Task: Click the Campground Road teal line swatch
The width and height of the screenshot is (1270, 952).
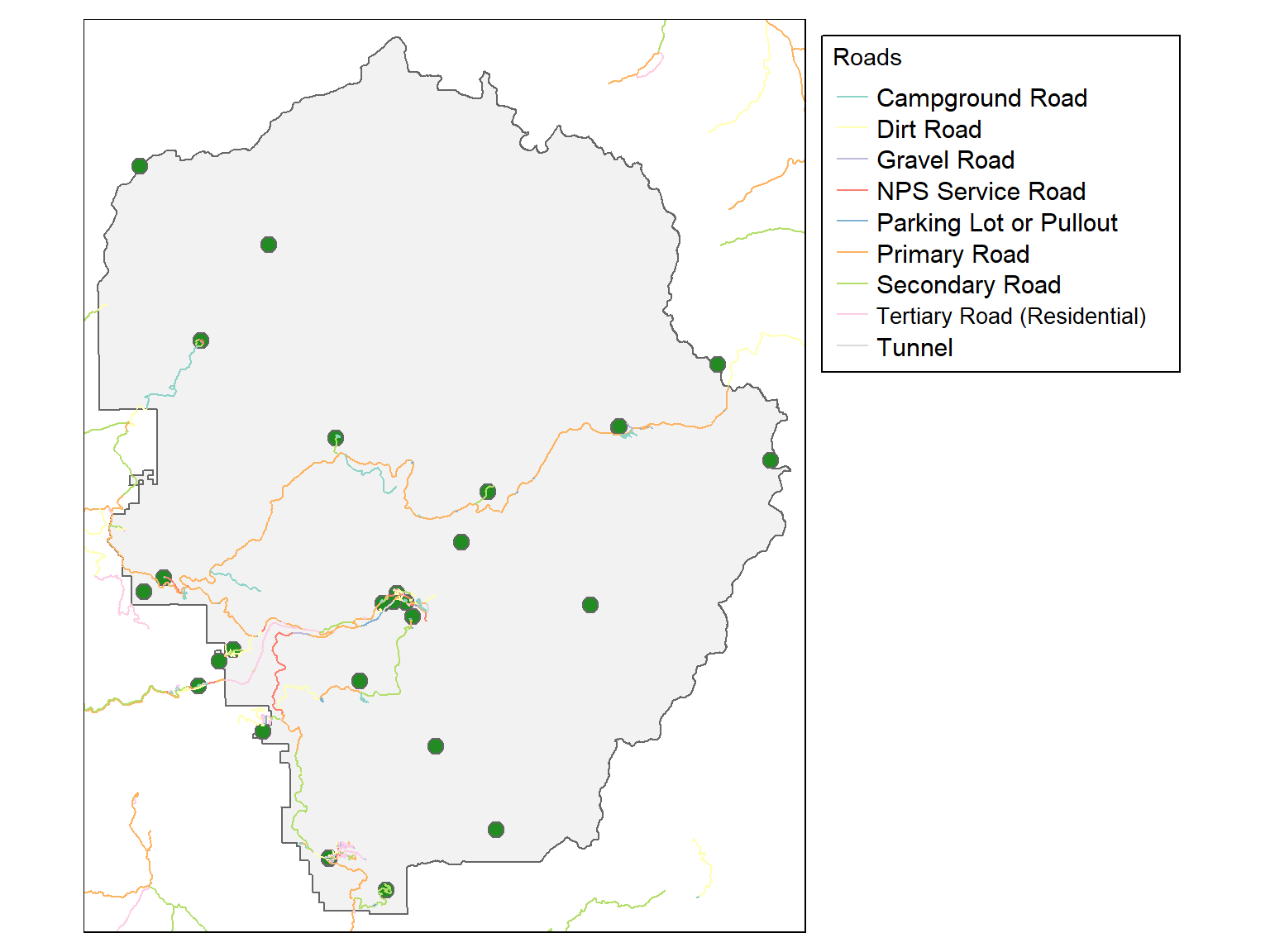Action: coord(852,98)
